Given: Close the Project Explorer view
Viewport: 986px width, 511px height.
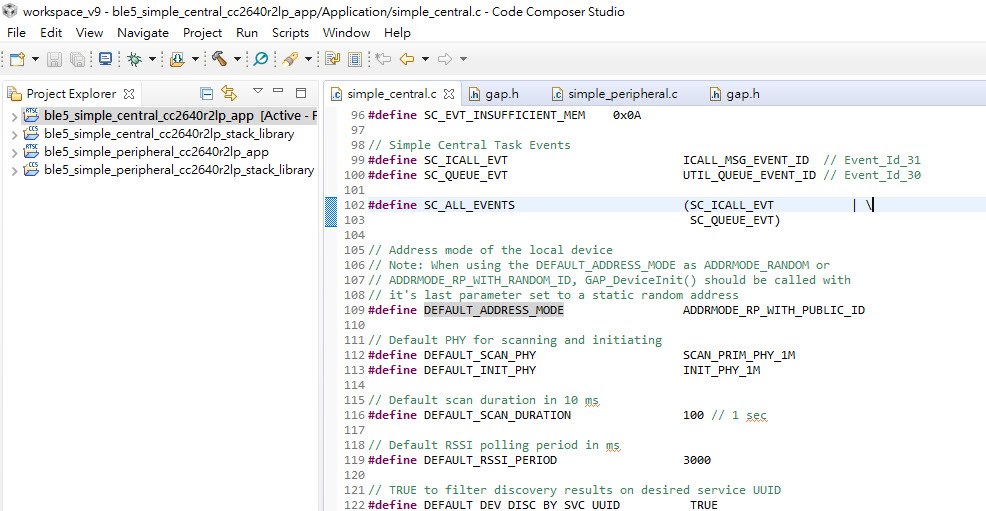Looking at the screenshot, I should click(129, 94).
